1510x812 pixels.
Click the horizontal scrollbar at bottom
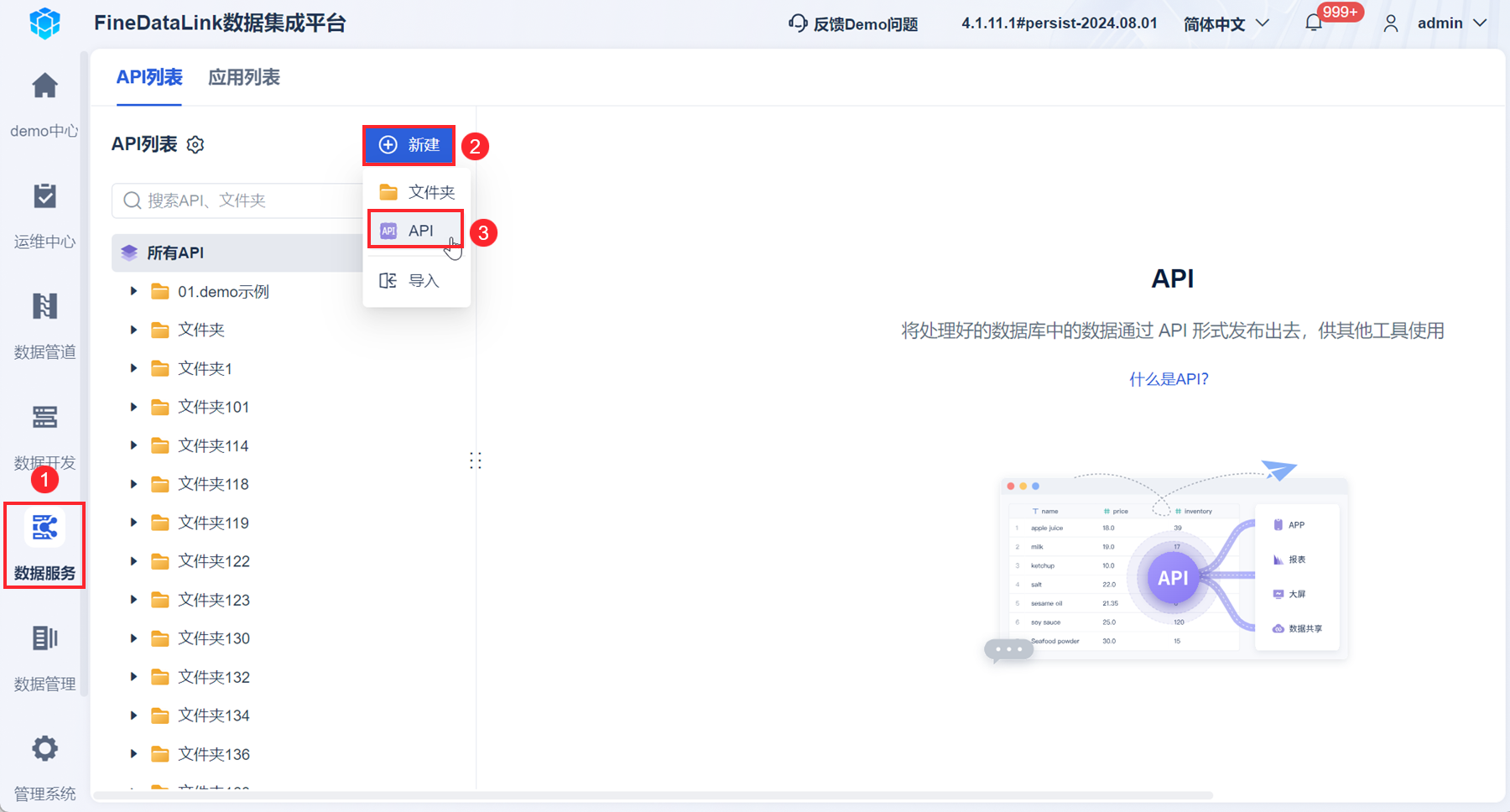[653, 795]
